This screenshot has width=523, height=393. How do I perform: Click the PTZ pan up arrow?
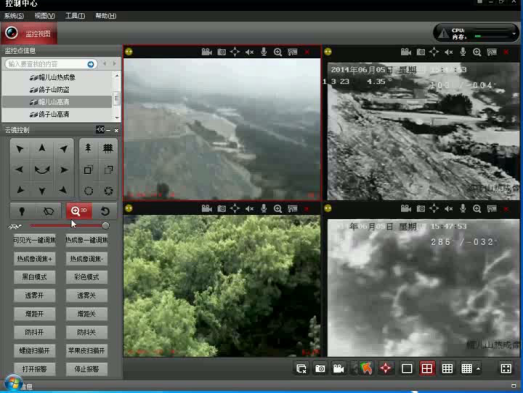tap(42, 148)
